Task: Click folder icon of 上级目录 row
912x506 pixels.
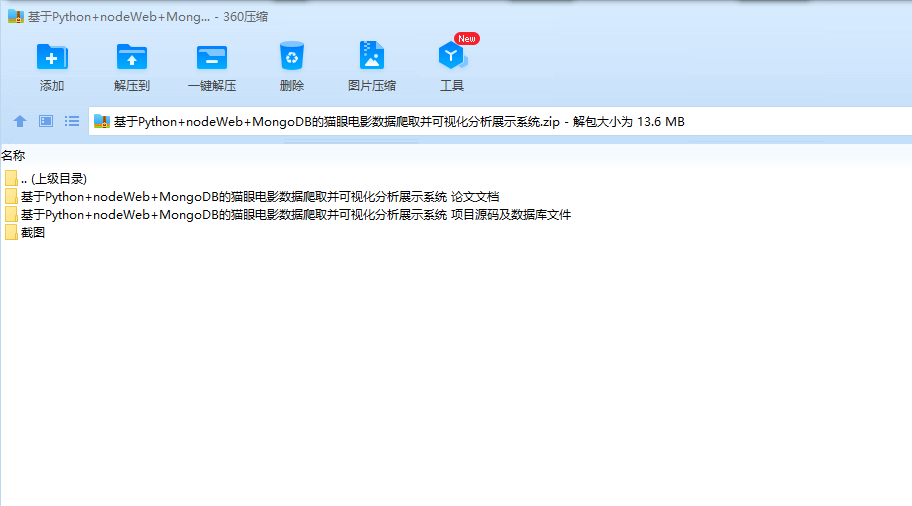Action: click(x=11, y=179)
